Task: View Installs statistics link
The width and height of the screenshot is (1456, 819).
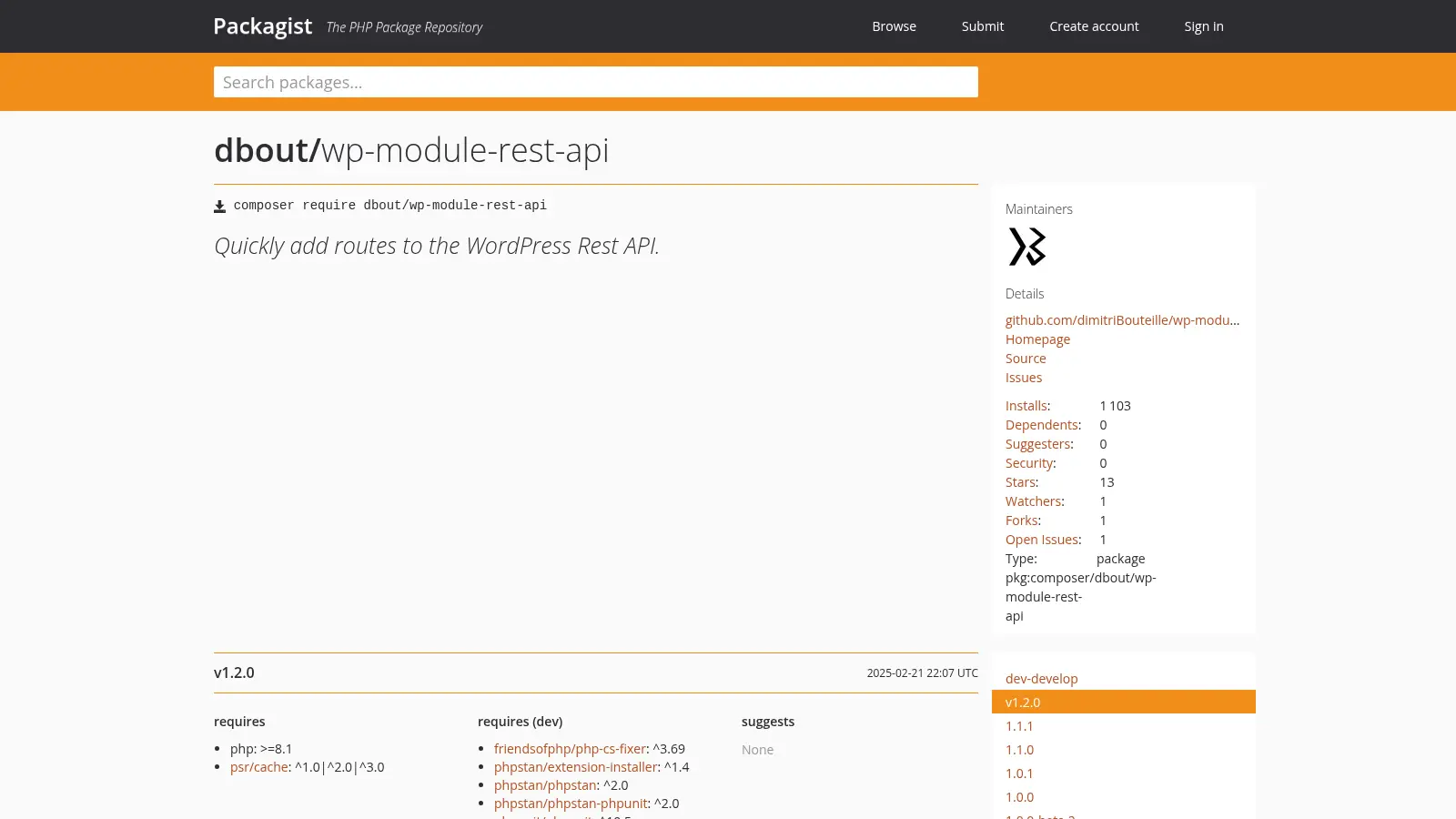Action: [1026, 406]
